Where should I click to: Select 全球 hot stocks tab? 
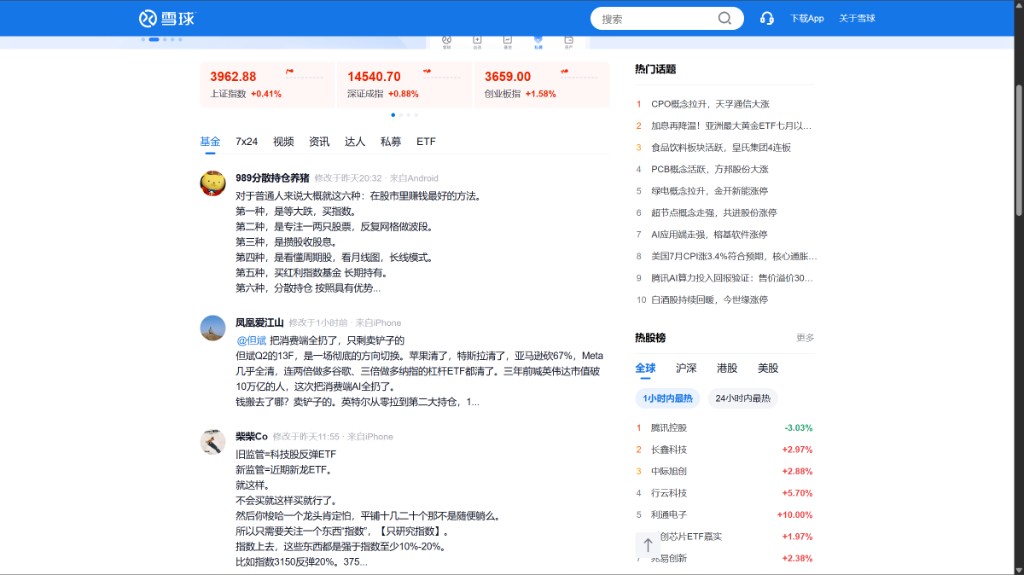pos(645,369)
